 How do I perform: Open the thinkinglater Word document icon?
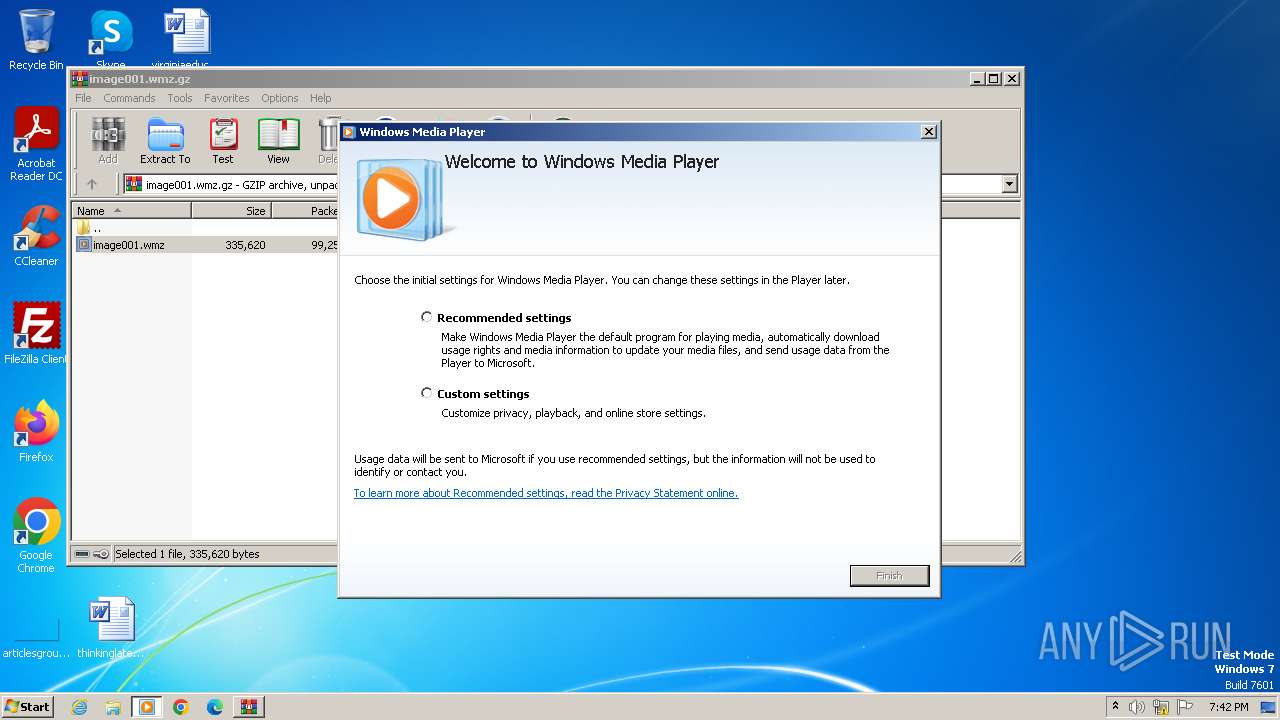[111, 627]
